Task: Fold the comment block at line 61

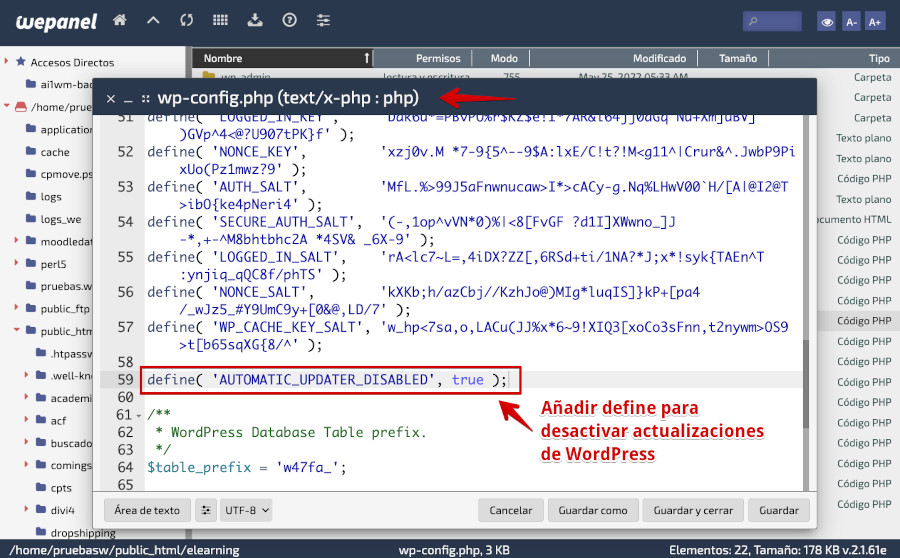Action: click(x=139, y=414)
